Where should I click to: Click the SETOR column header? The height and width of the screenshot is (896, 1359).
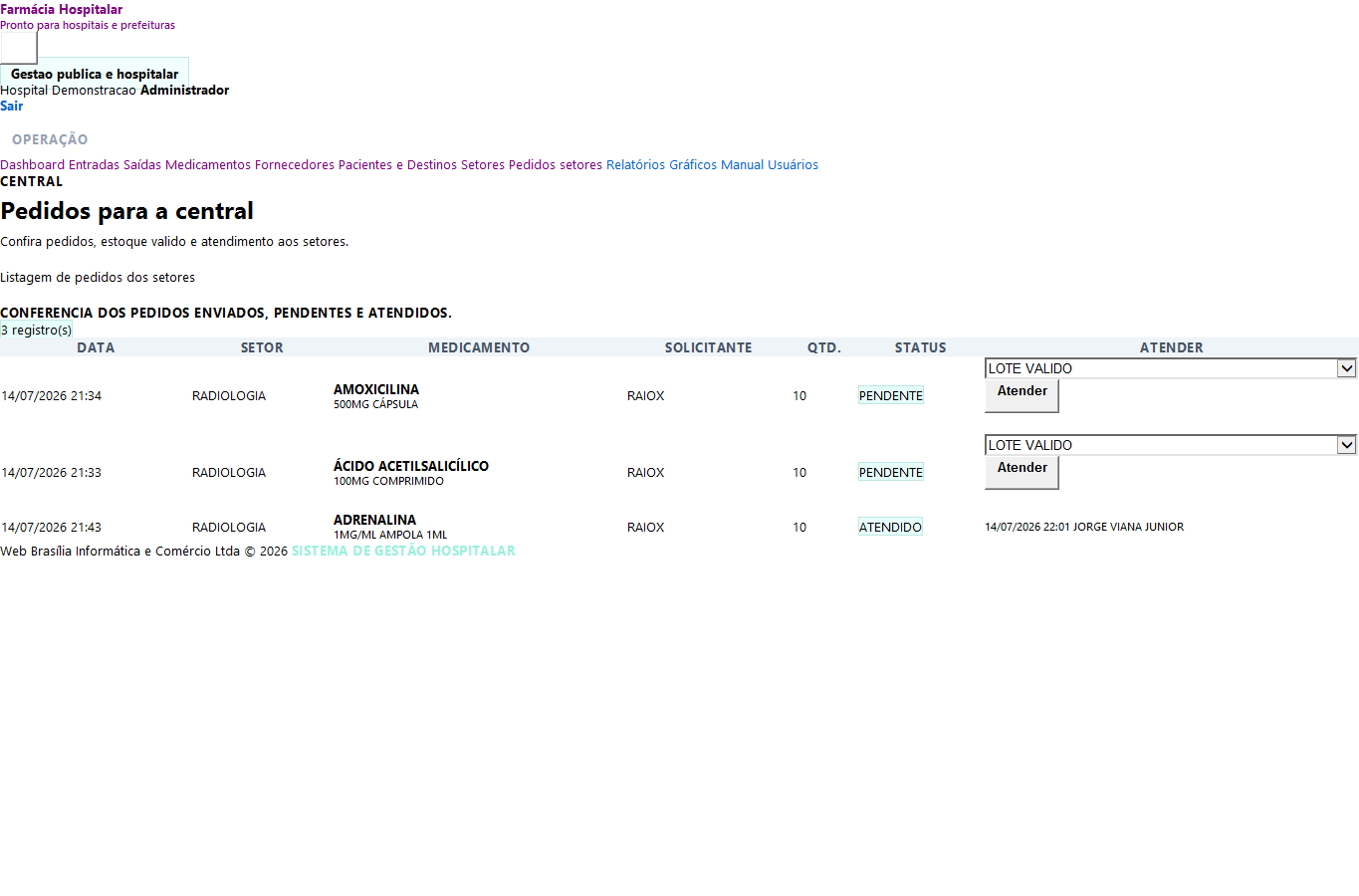click(x=262, y=347)
